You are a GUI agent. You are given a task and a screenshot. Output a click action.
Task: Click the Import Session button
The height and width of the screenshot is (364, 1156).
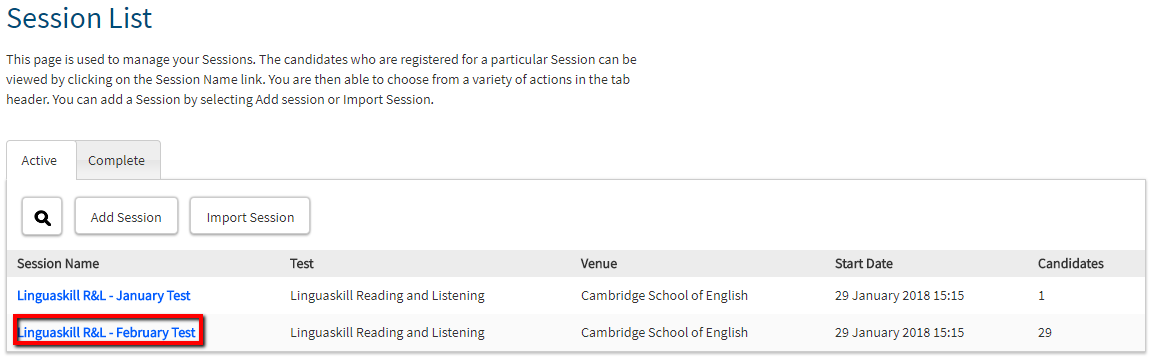(x=250, y=216)
